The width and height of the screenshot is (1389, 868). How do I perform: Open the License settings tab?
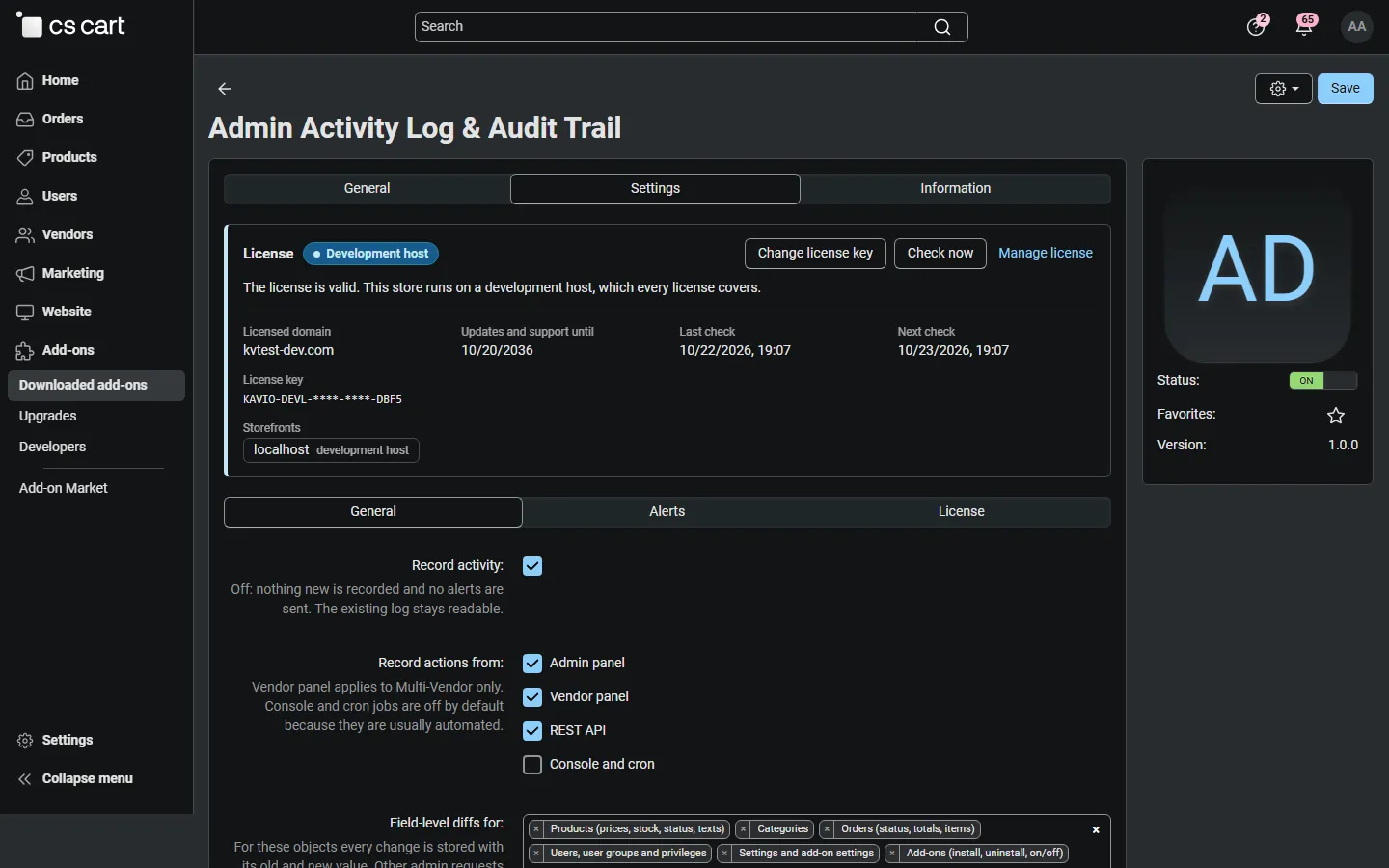962,512
